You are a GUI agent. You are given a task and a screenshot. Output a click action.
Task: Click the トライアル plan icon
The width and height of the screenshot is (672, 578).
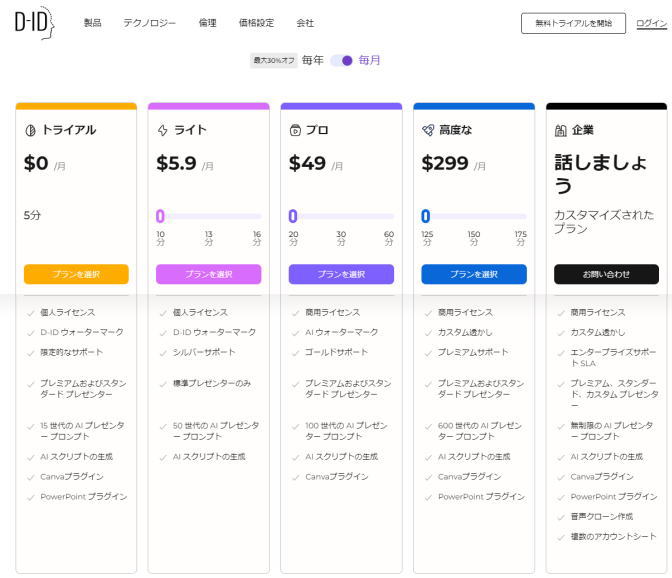click(30, 130)
